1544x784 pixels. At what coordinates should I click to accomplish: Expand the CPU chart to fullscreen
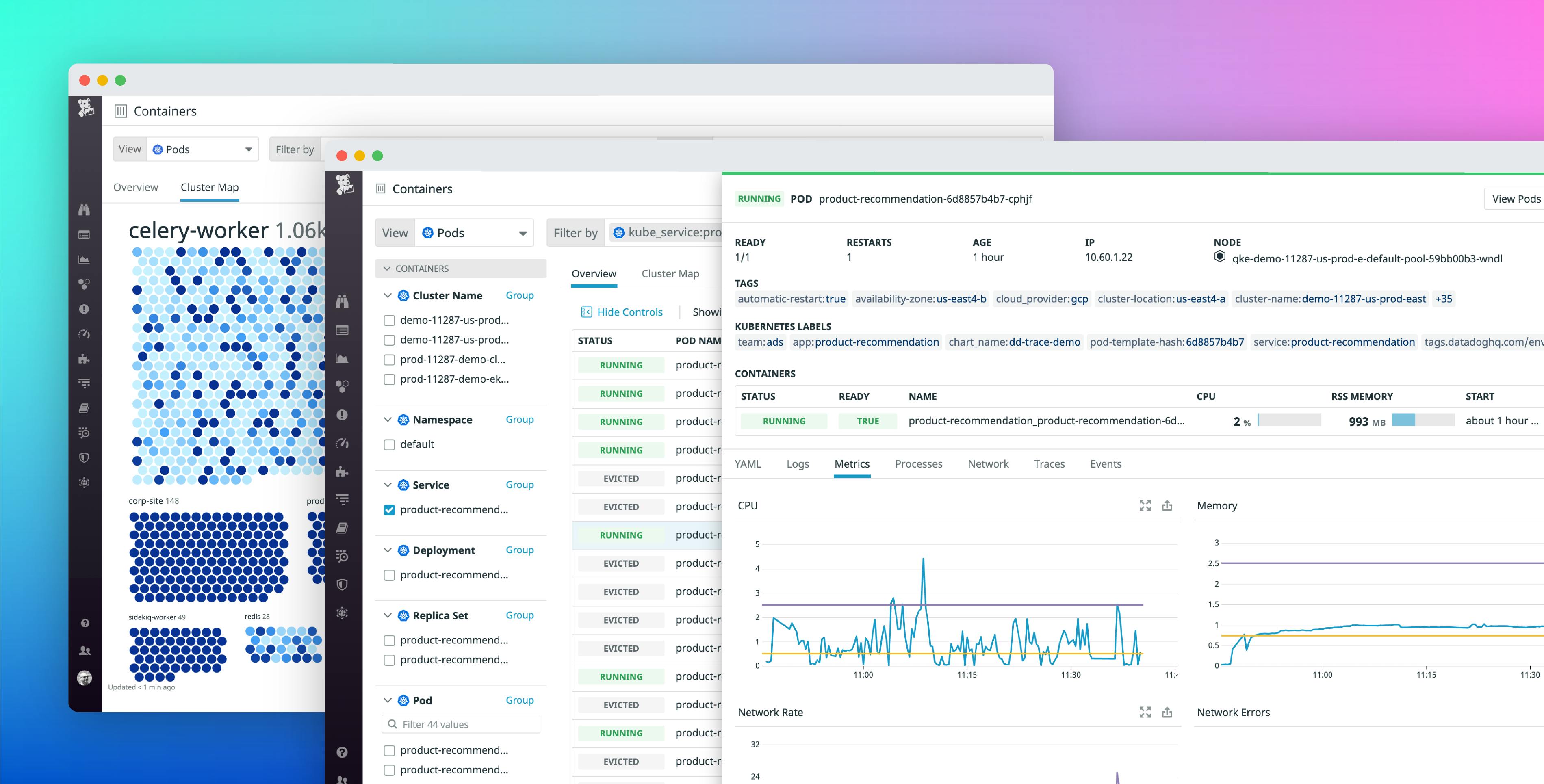click(1145, 505)
